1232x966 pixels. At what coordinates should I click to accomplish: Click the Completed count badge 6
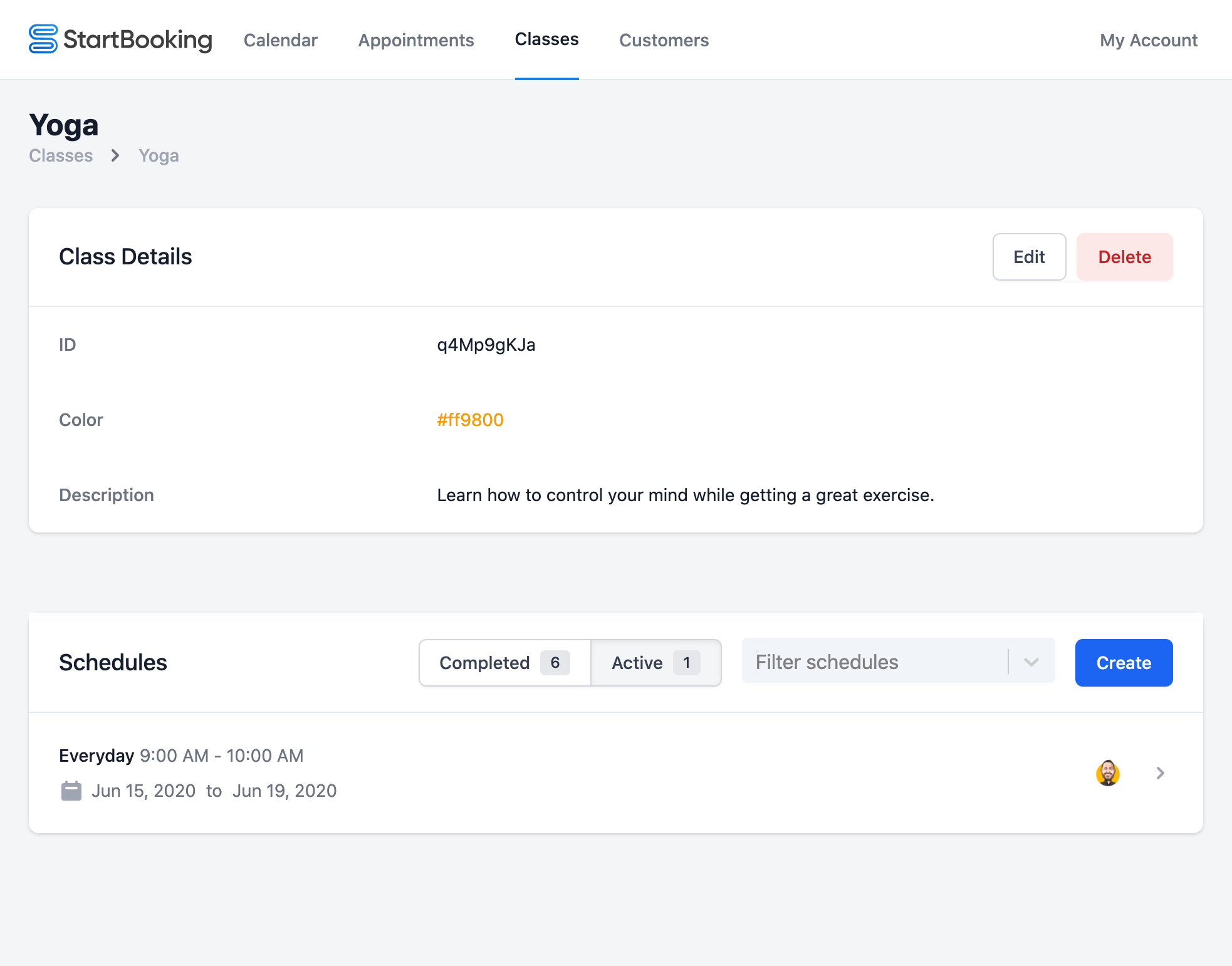point(555,663)
